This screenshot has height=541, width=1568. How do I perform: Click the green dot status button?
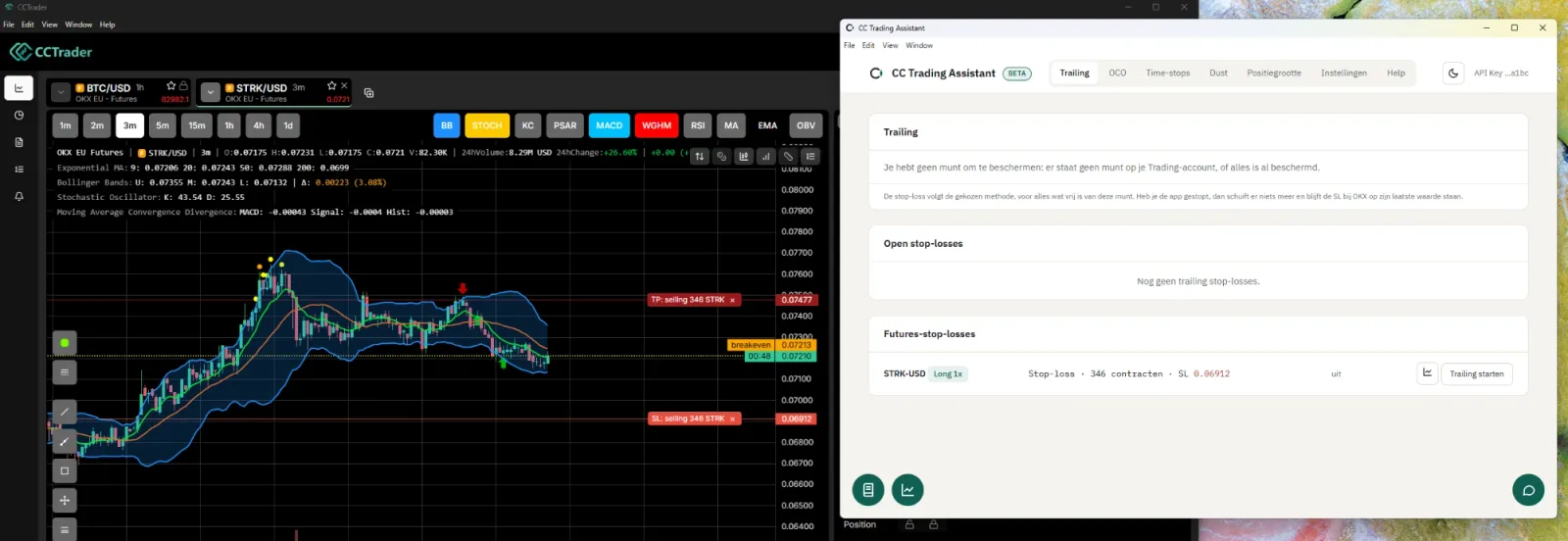point(65,343)
